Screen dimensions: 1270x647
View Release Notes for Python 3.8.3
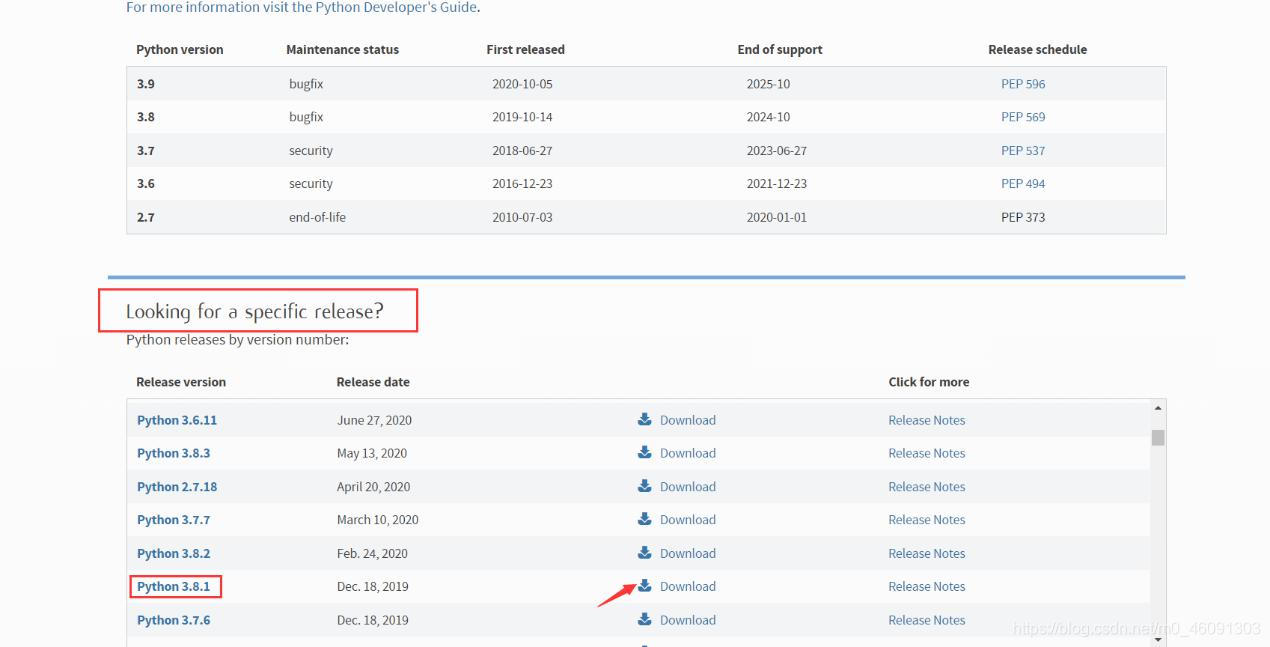coord(927,453)
